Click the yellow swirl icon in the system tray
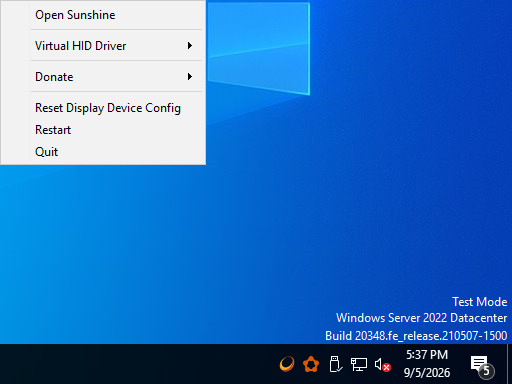The width and height of the screenshot is (512, 384). tap(287, 364)
